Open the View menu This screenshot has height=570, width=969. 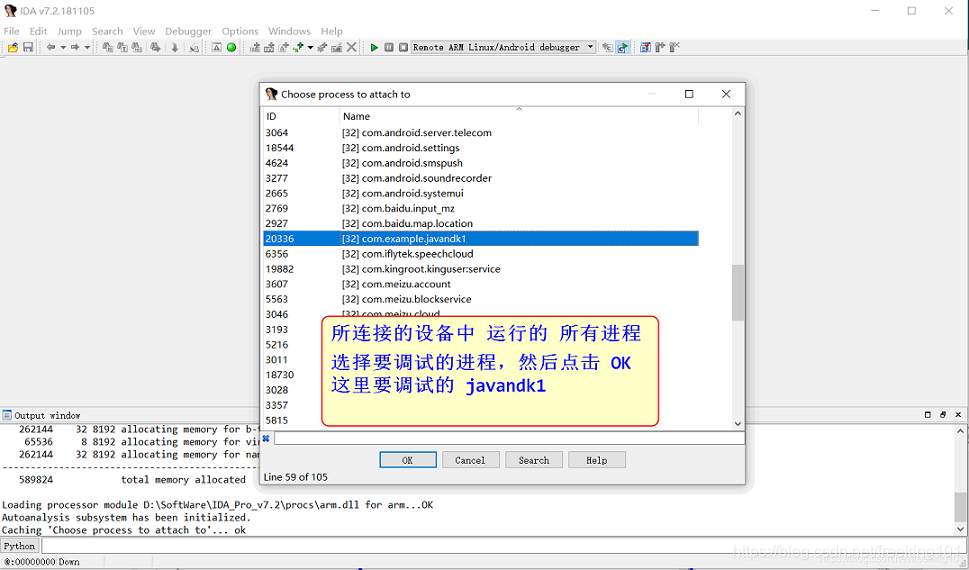tap(144, 31)
